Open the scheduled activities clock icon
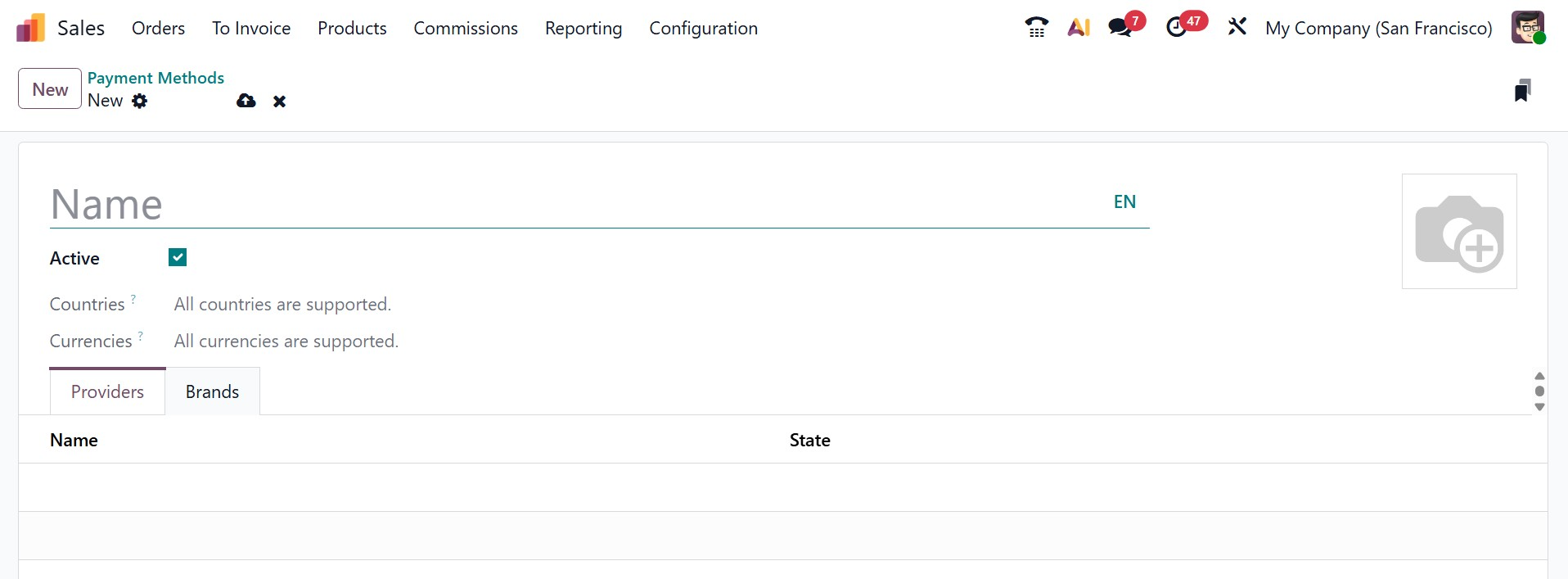The width and height of the screenshot is (1568, 579). (x=1176, y=28)
